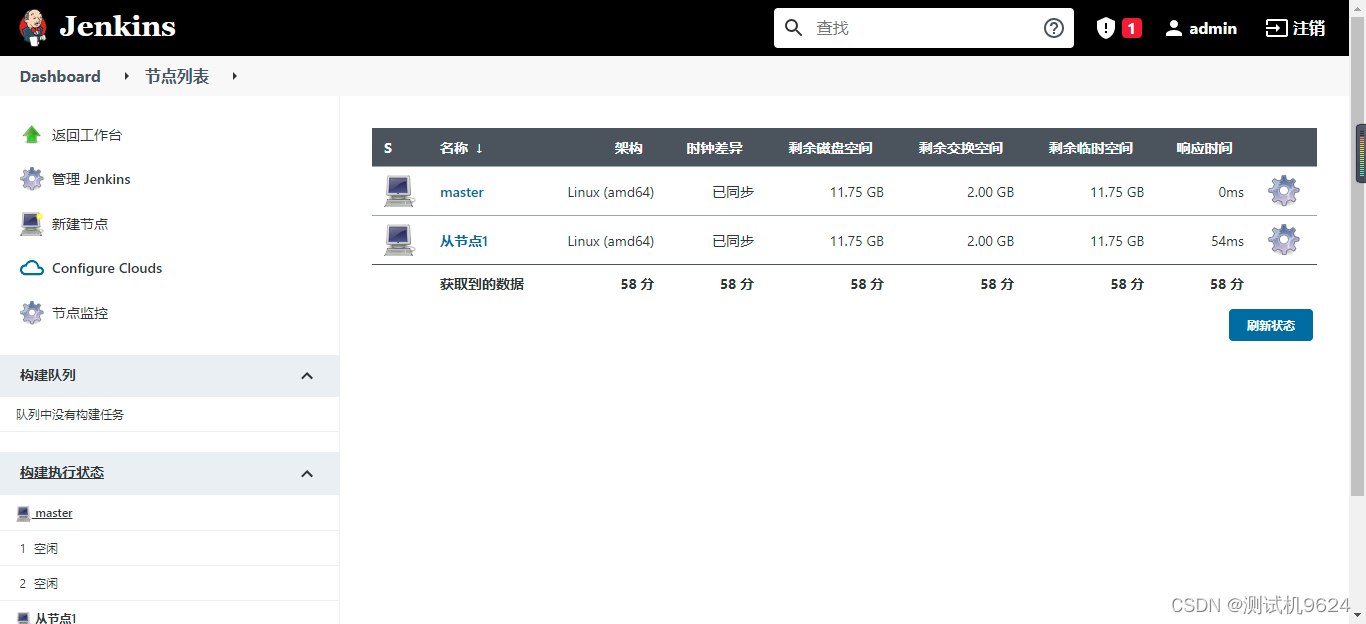Sort by 架构 column header
The height and width of the screenshot is (624, 1366).
pyautogui.click(x=629, y=148)
